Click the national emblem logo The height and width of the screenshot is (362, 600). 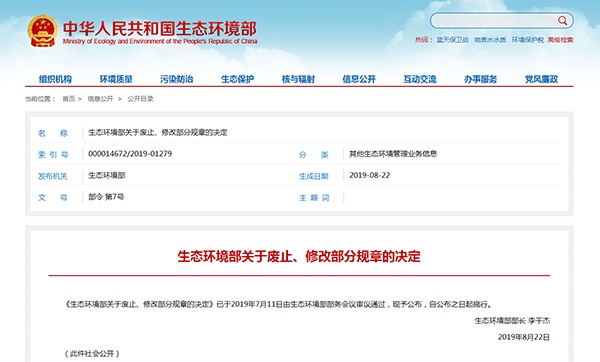42,31
